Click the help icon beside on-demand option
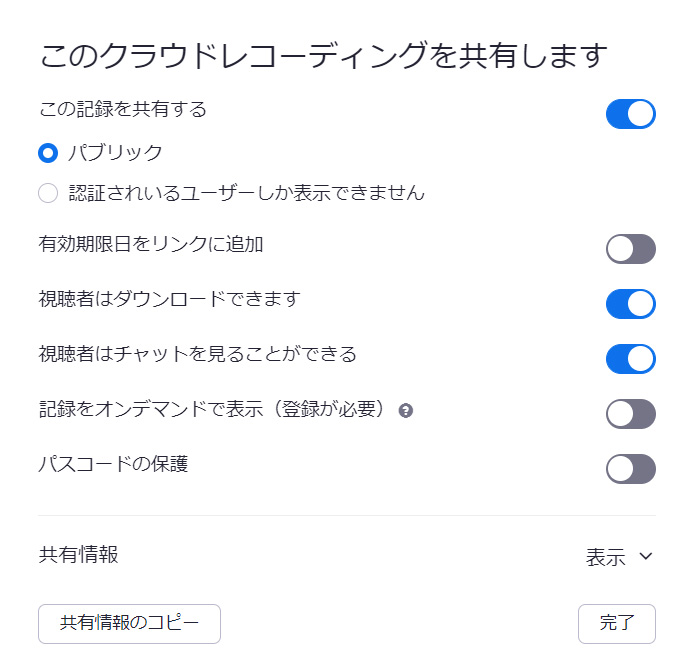The image size is (694, 672). coord(405,411)
